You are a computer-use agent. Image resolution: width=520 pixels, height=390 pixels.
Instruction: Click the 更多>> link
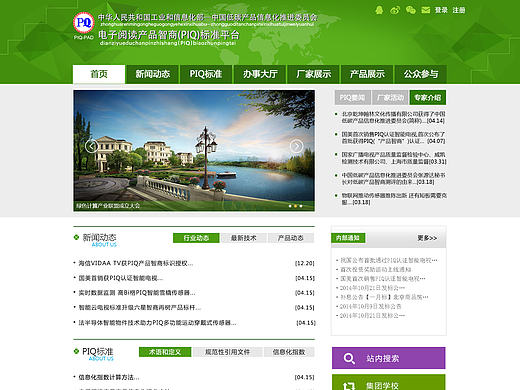[x=427, y=238]
